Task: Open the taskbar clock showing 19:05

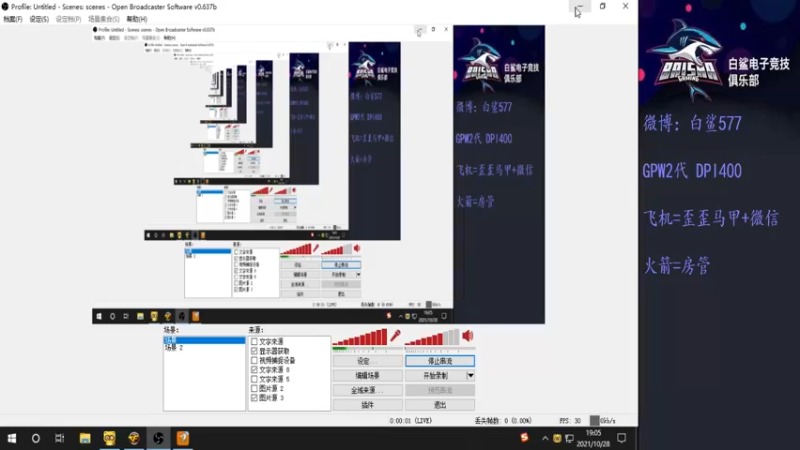Action: point(593,438)
